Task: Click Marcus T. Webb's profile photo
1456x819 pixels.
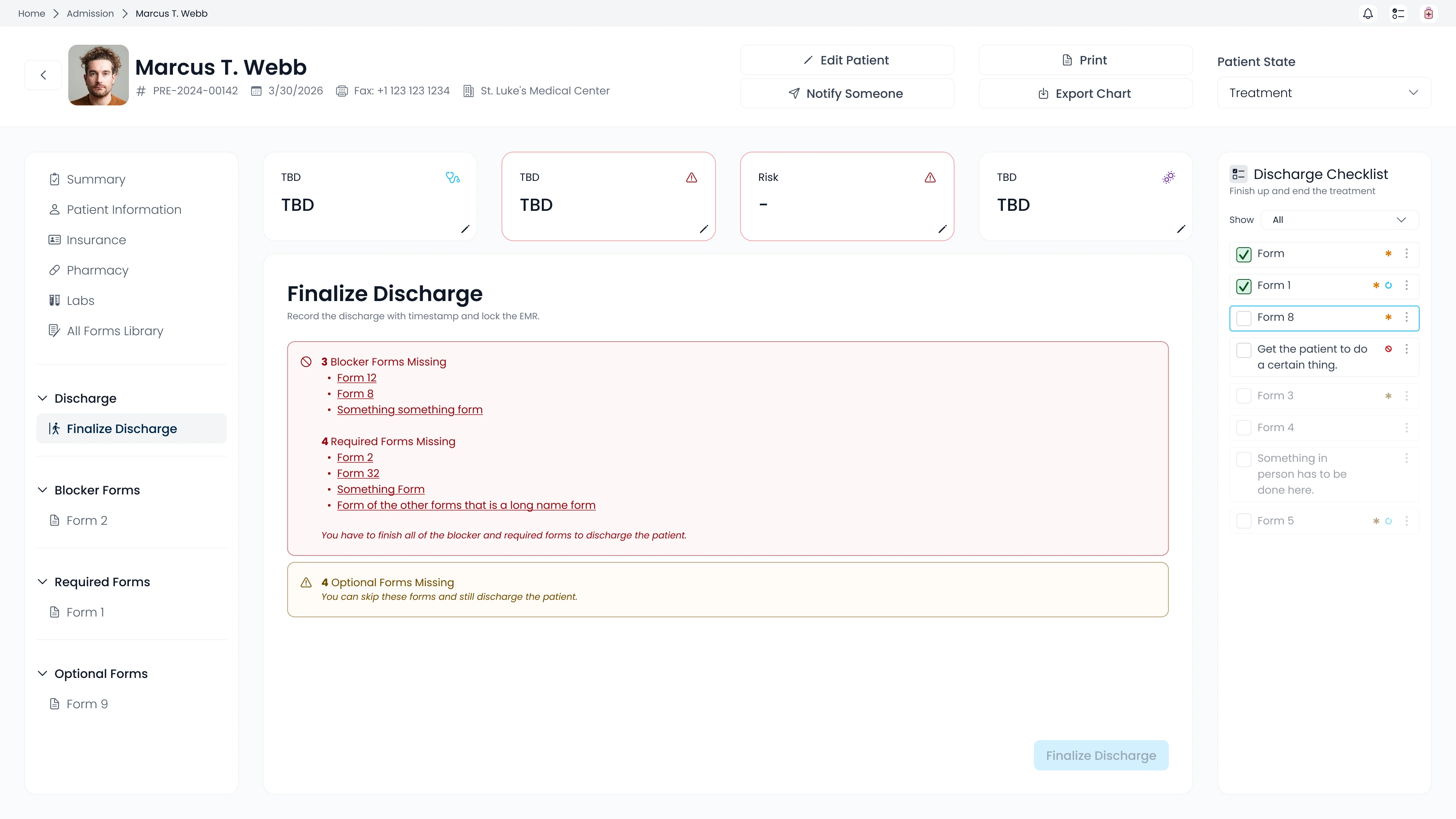Action: point(98,75)
